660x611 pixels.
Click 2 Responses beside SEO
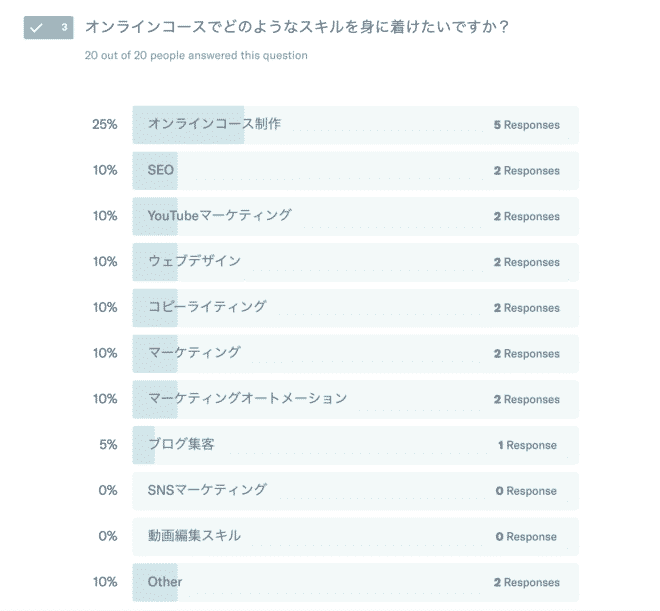point(527,171)
